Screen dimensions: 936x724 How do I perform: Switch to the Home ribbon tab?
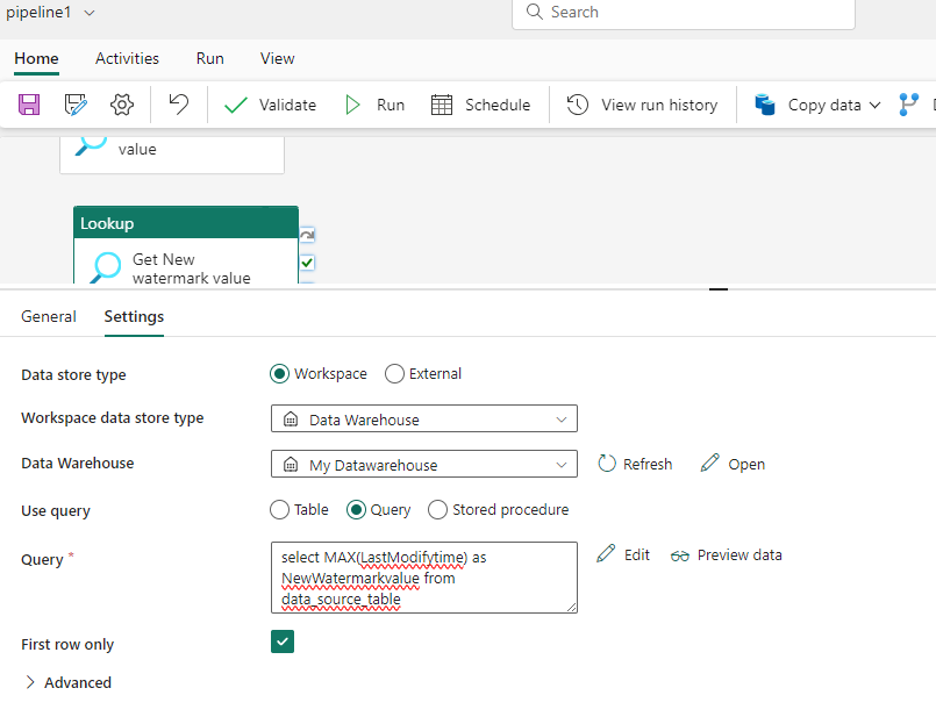[x=36, y=58]
